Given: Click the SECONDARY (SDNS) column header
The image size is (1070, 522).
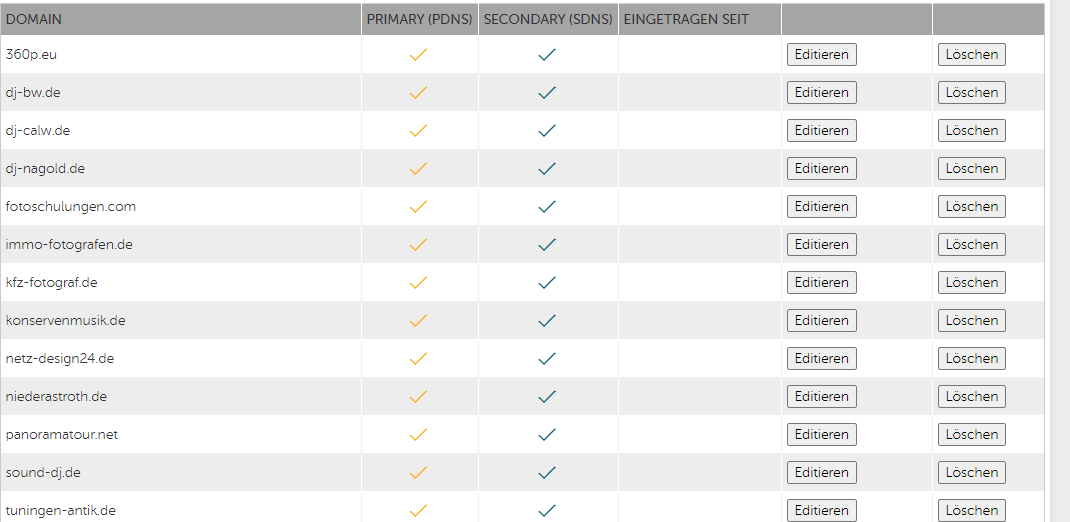Looking at the screenshot, I should click(x=547, y=19).
